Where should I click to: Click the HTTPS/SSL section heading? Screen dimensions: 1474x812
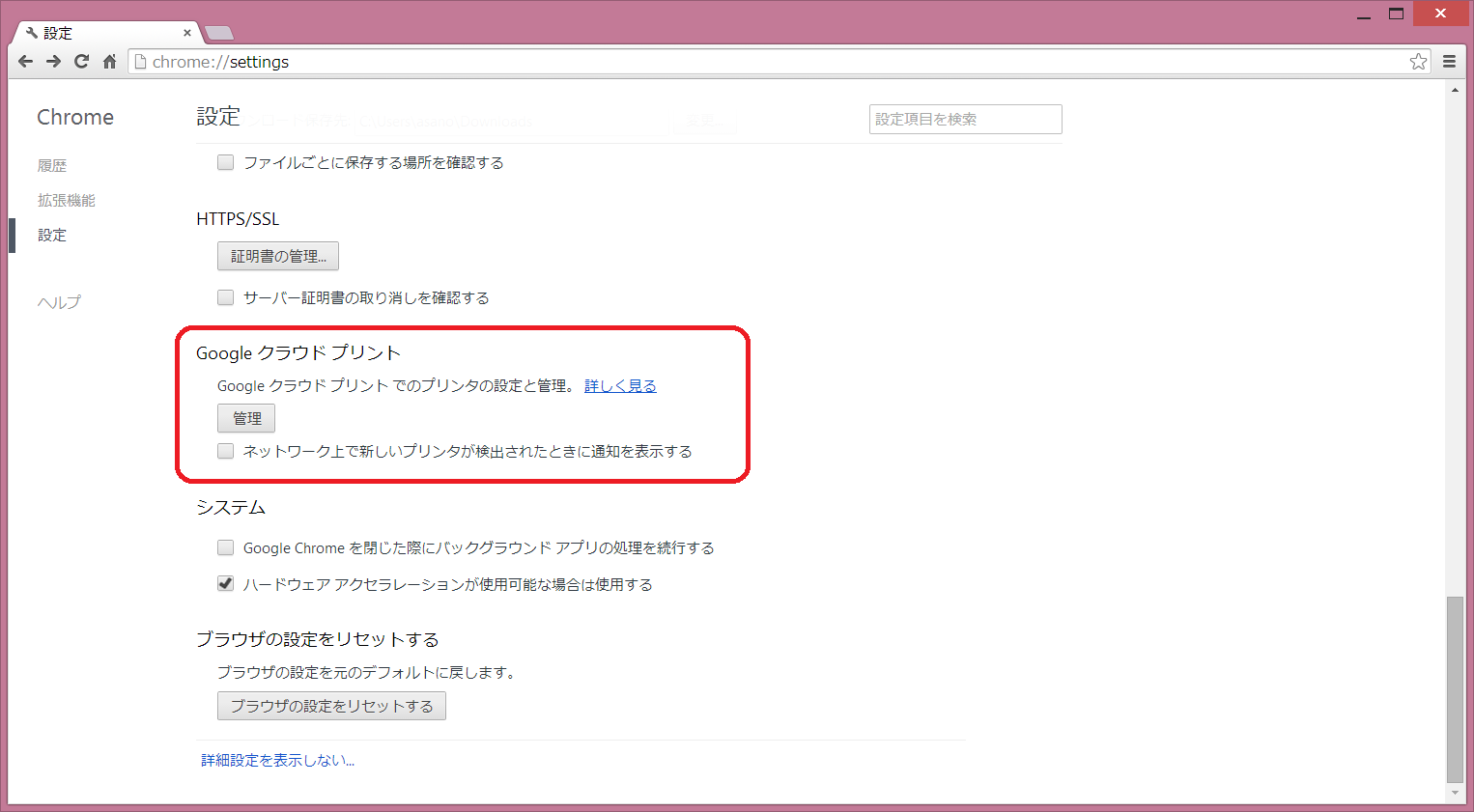pos(238,219)
